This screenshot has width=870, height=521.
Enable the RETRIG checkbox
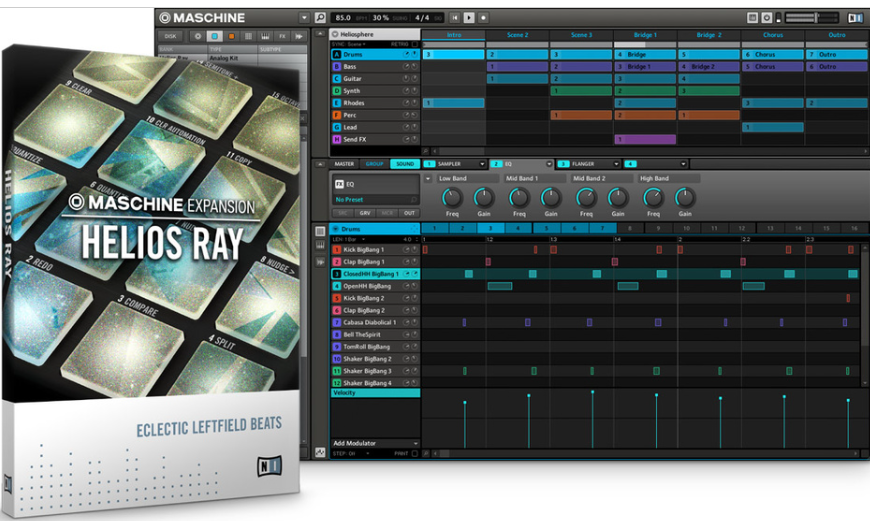click(x=414, y=44)
